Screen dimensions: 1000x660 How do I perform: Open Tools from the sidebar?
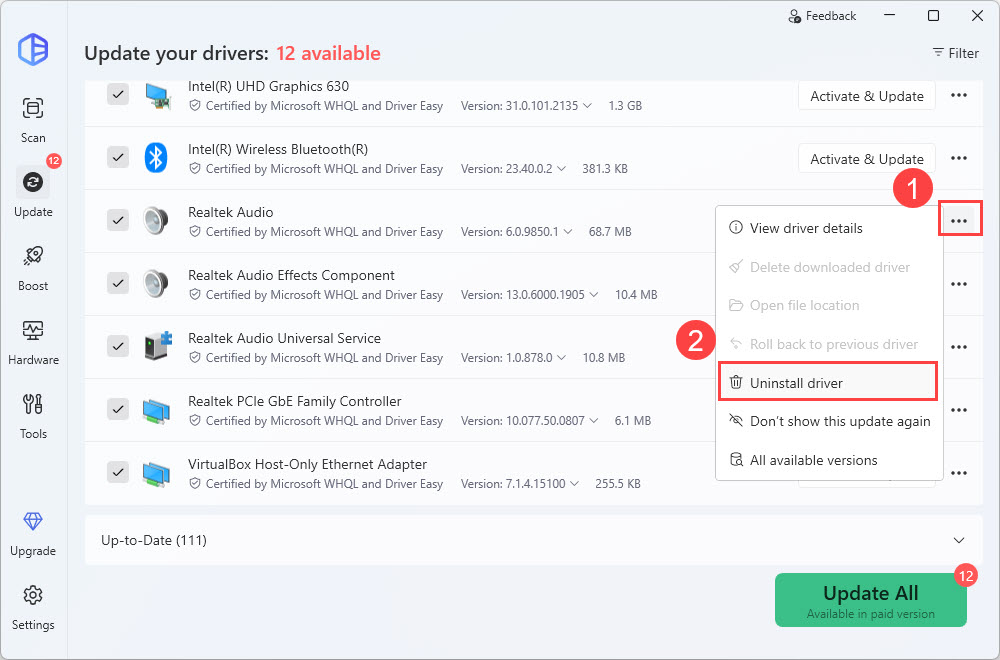[x=33, y=414]
